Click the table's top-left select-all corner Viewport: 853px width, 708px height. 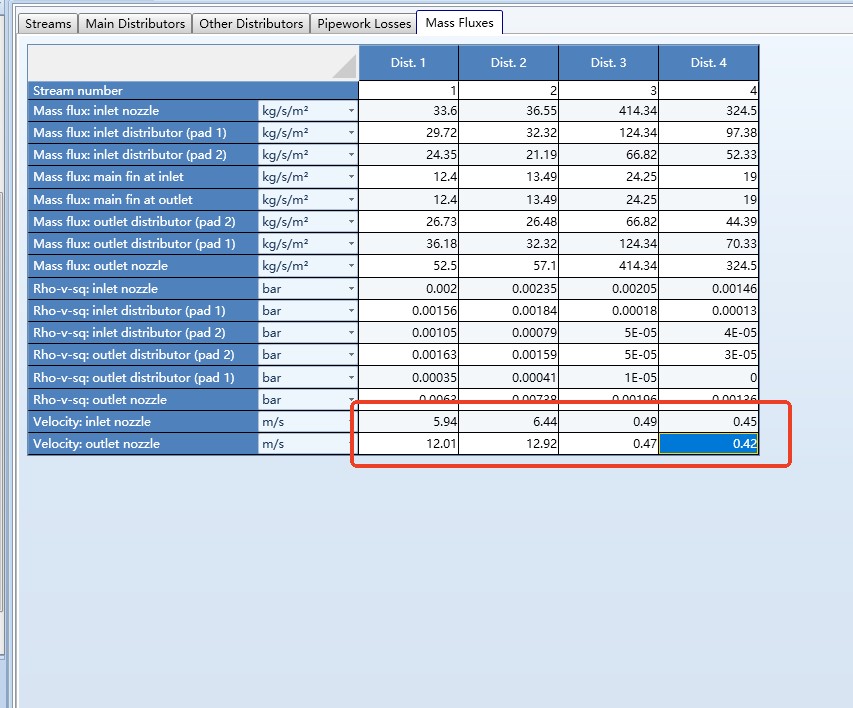click(192, 63)
